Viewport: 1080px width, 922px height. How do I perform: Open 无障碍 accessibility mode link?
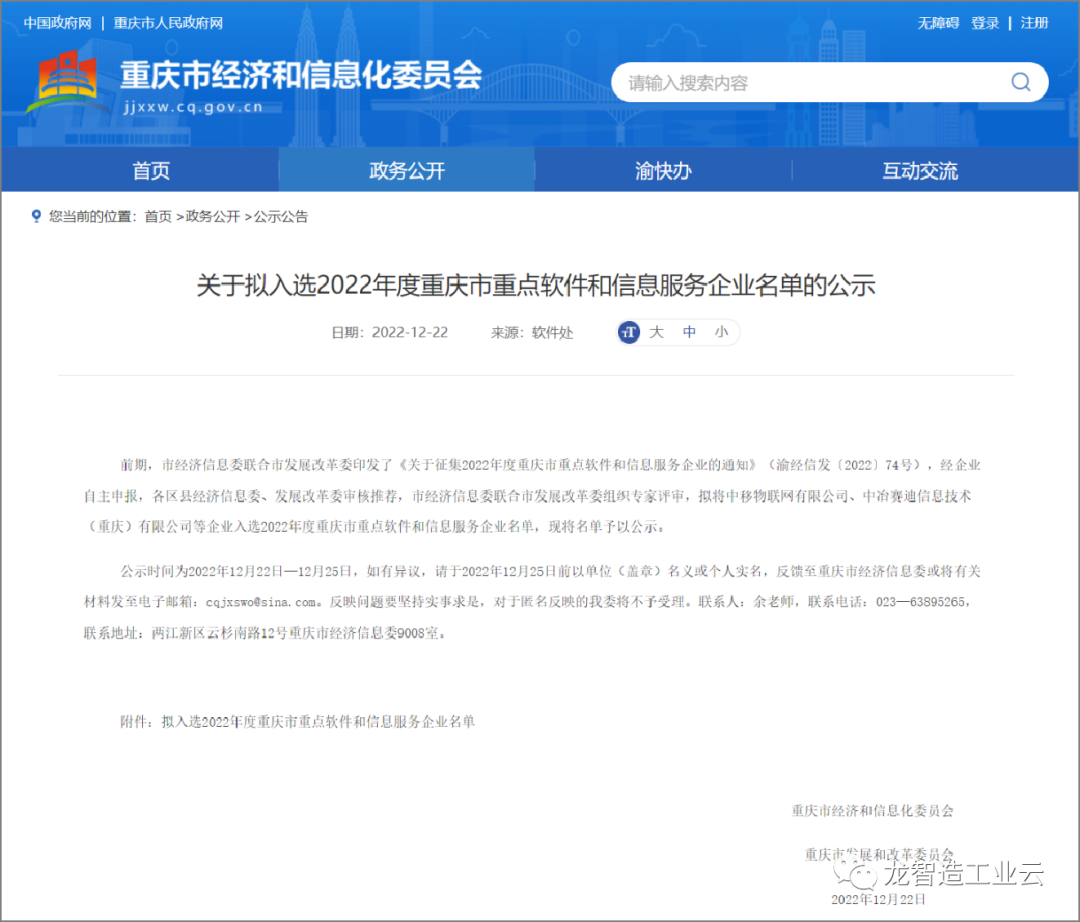(x=938, y=23)
